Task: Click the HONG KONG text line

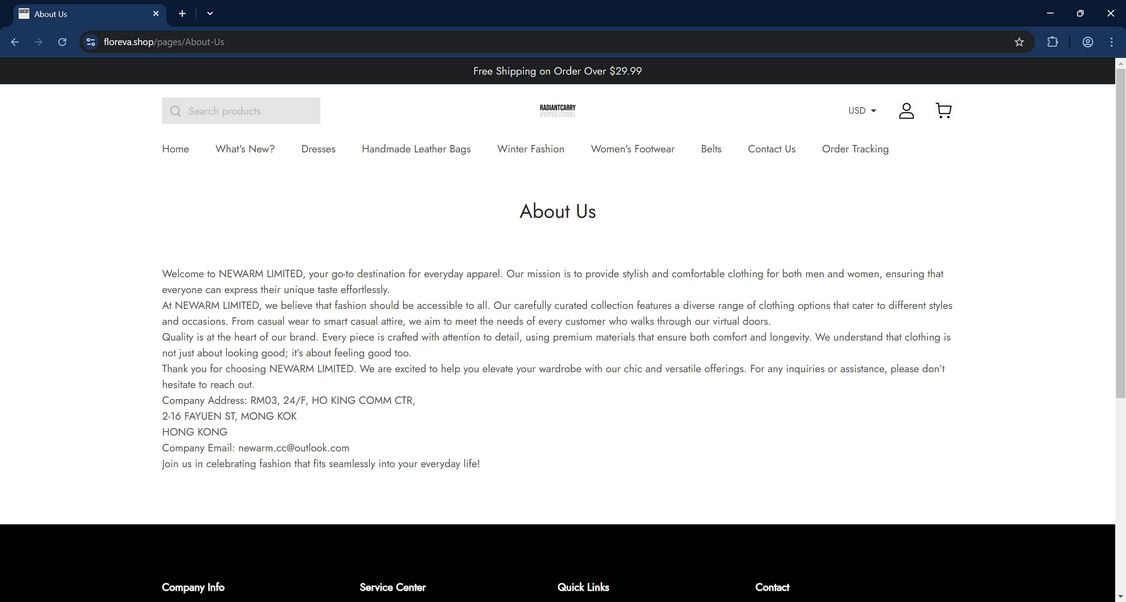Action: pos(195,432)
